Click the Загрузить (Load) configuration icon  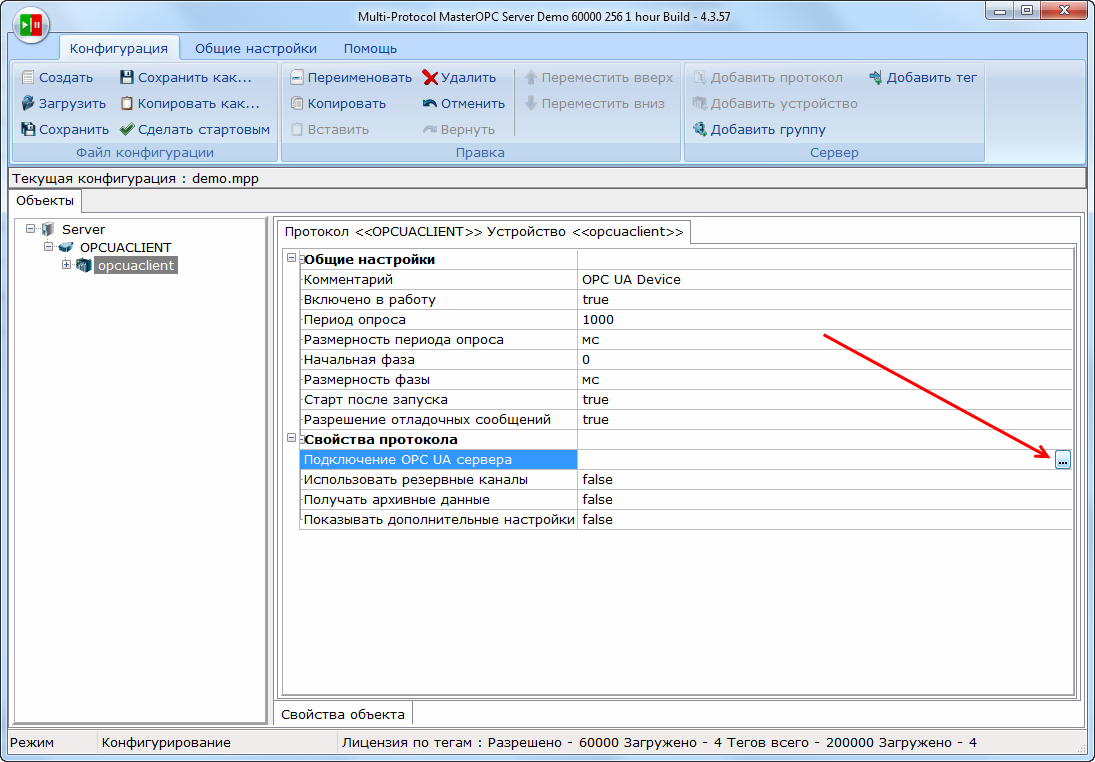point(28,103)
